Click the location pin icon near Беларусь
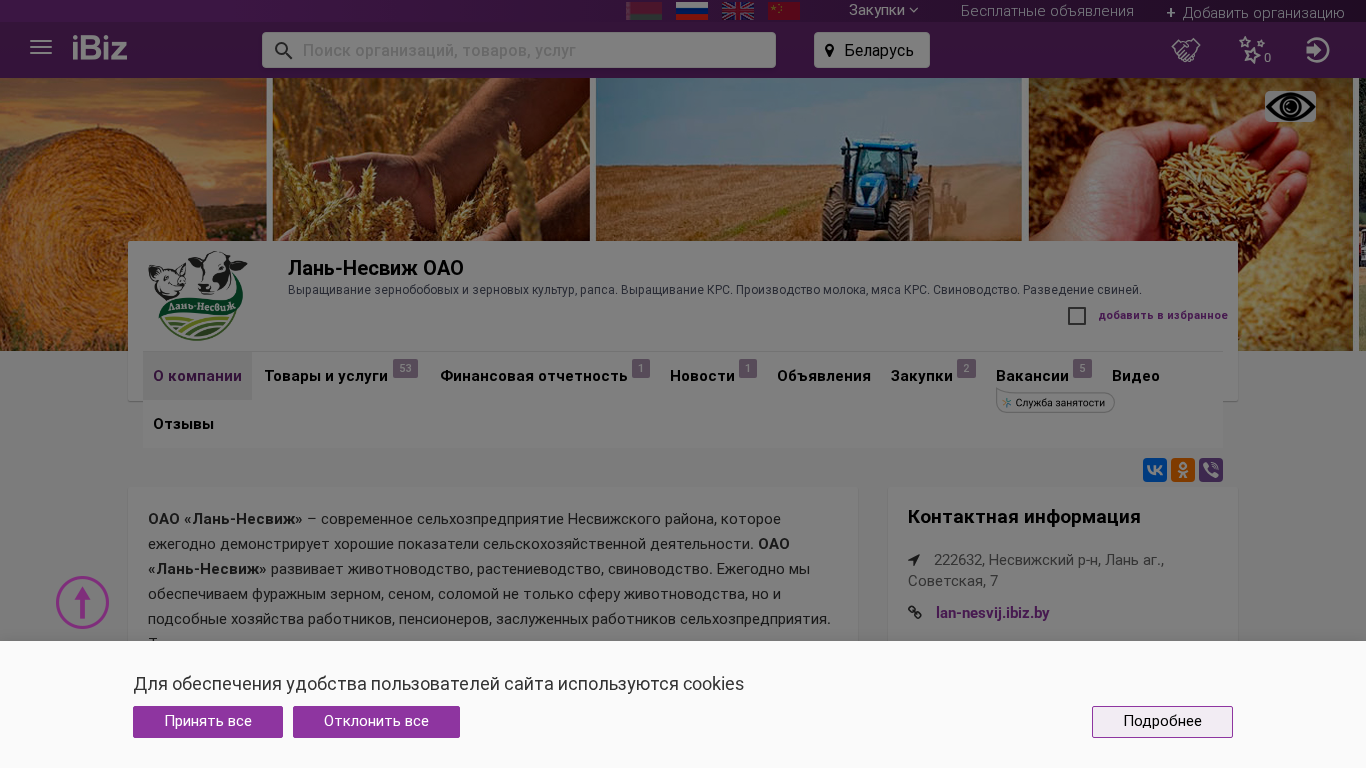Screen dimensions: 1366x768 829,50
